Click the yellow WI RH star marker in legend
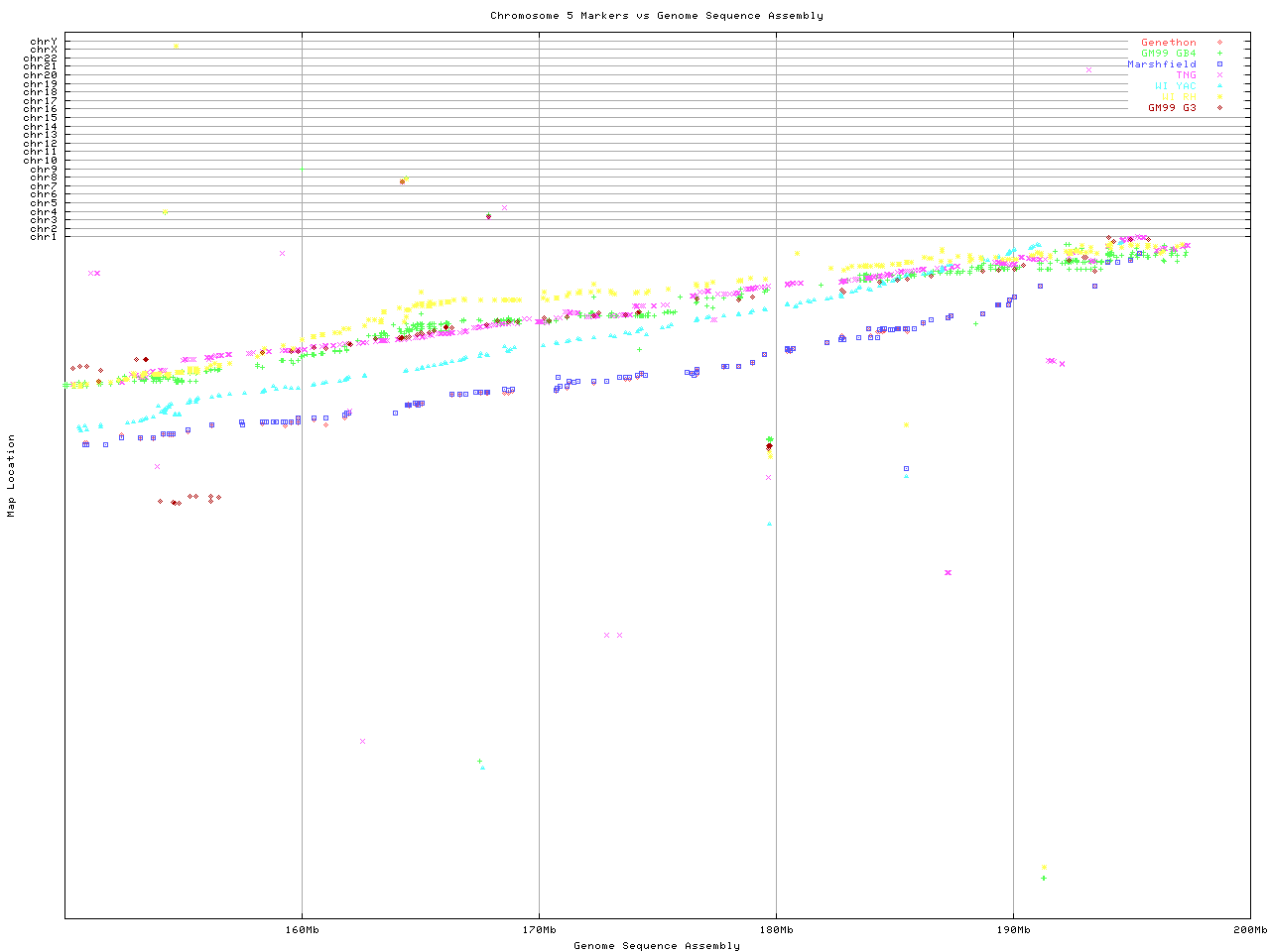The height and width of the screenshot is (952, 1270). pos(1219,97)
